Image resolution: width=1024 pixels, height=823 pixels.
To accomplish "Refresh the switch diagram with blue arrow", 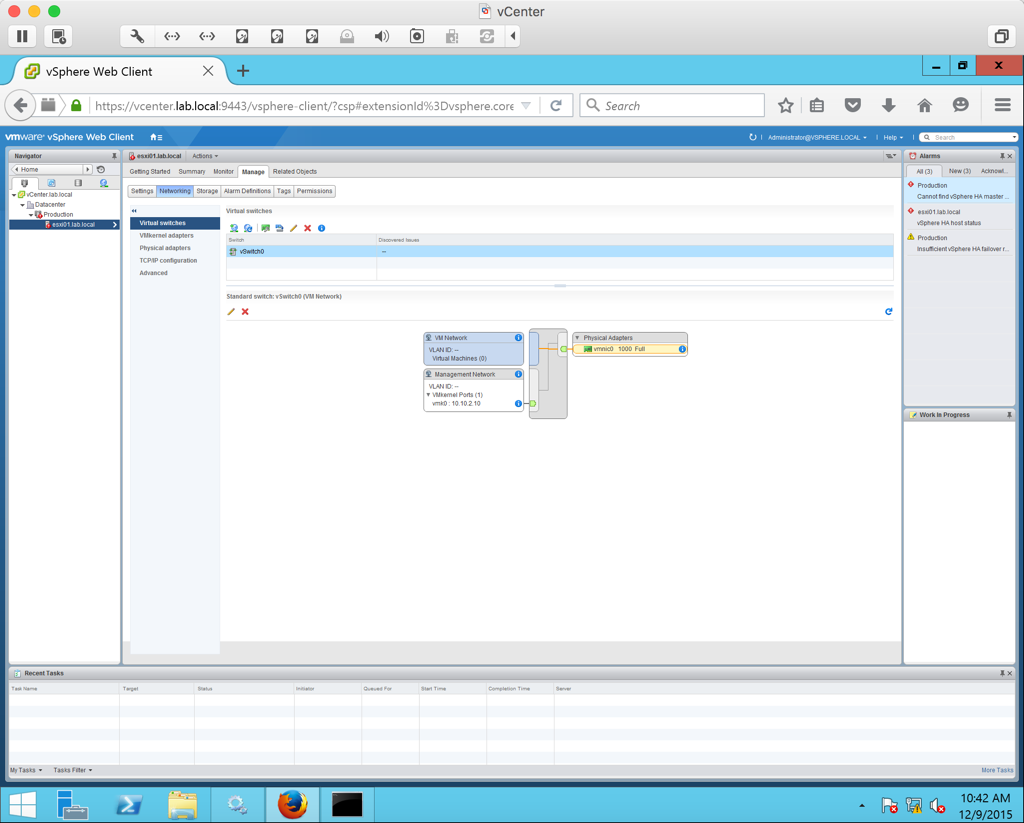I will point(888,312).
